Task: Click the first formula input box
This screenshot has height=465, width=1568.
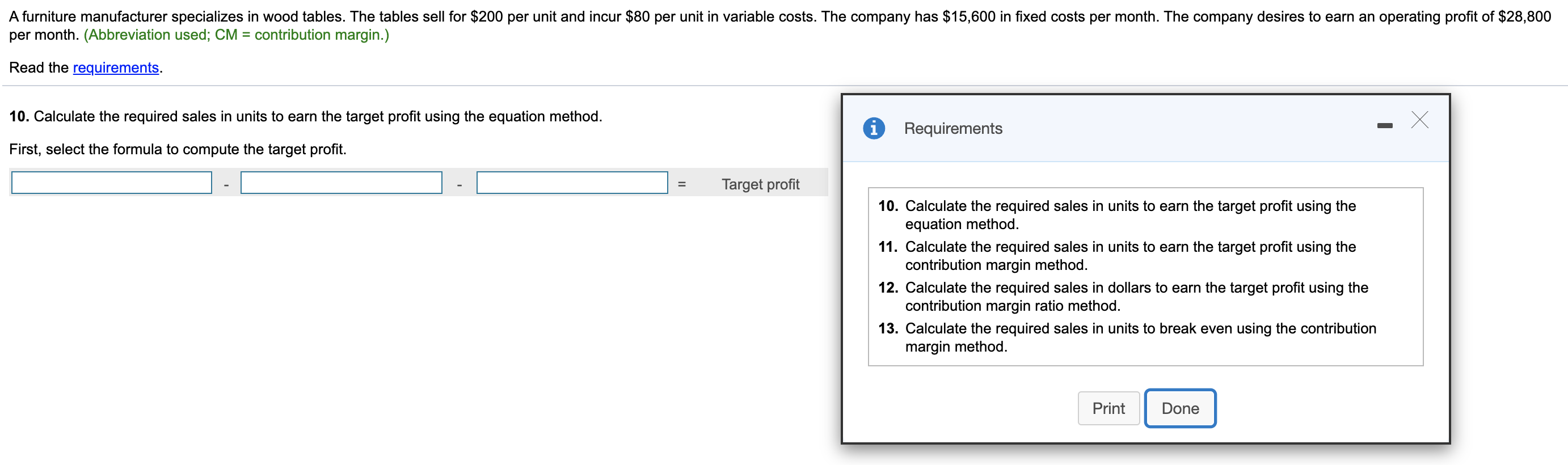Action: 111,183
